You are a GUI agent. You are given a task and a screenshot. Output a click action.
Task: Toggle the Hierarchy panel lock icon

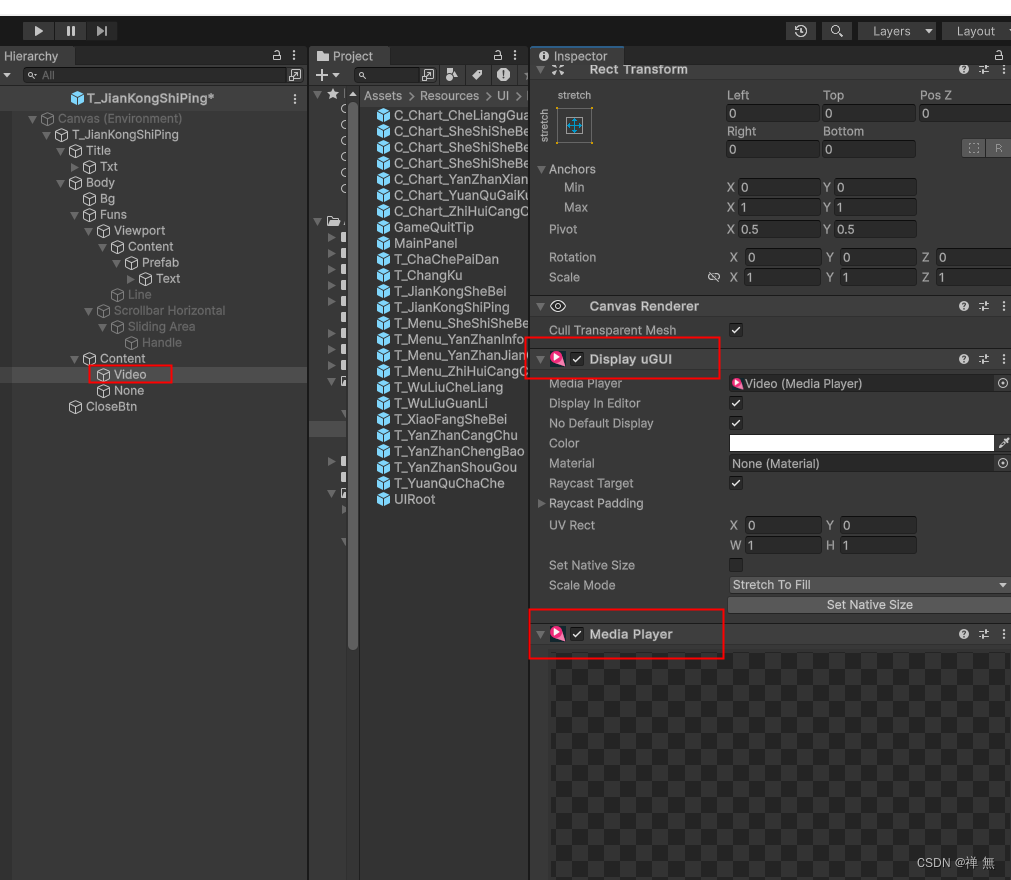[x=277, y=55]
